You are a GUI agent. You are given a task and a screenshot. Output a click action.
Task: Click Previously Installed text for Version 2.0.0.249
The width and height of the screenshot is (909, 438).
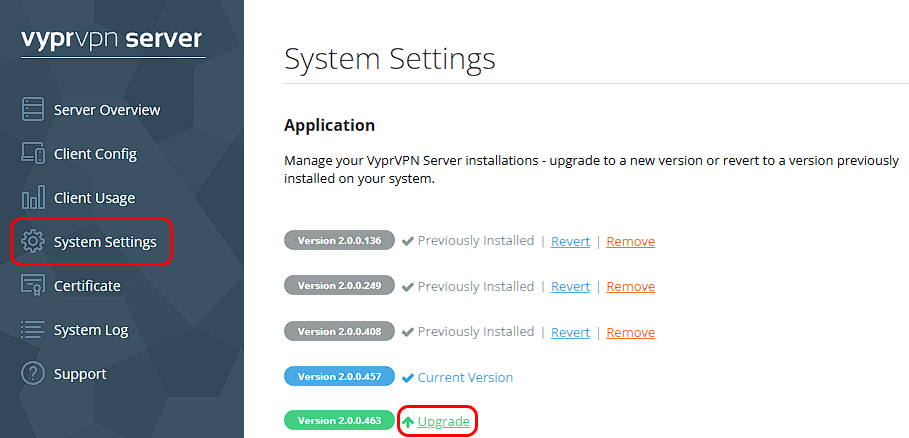(476, 286)
